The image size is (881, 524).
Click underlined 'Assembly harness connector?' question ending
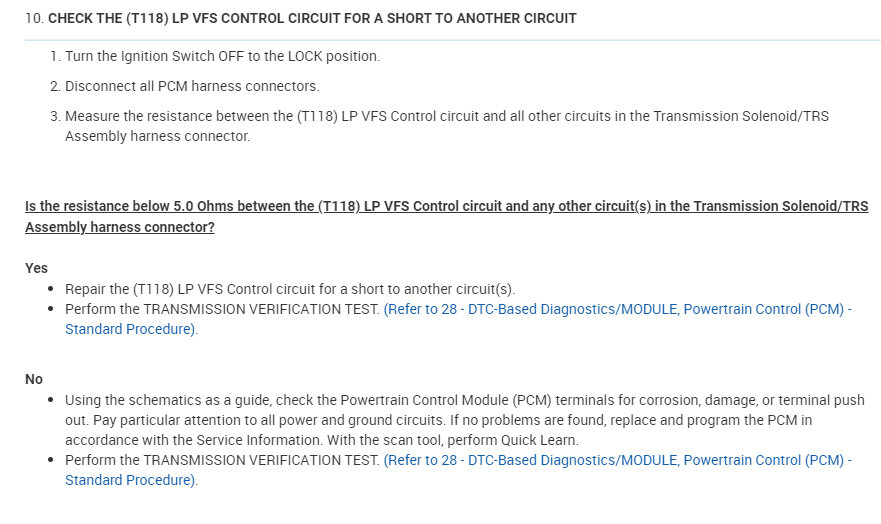tap(120, 227)
